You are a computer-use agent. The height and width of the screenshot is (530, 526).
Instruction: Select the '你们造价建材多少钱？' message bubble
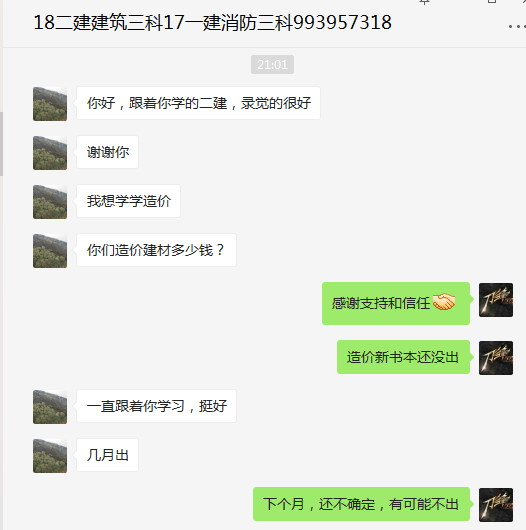(x=157, y=250)
